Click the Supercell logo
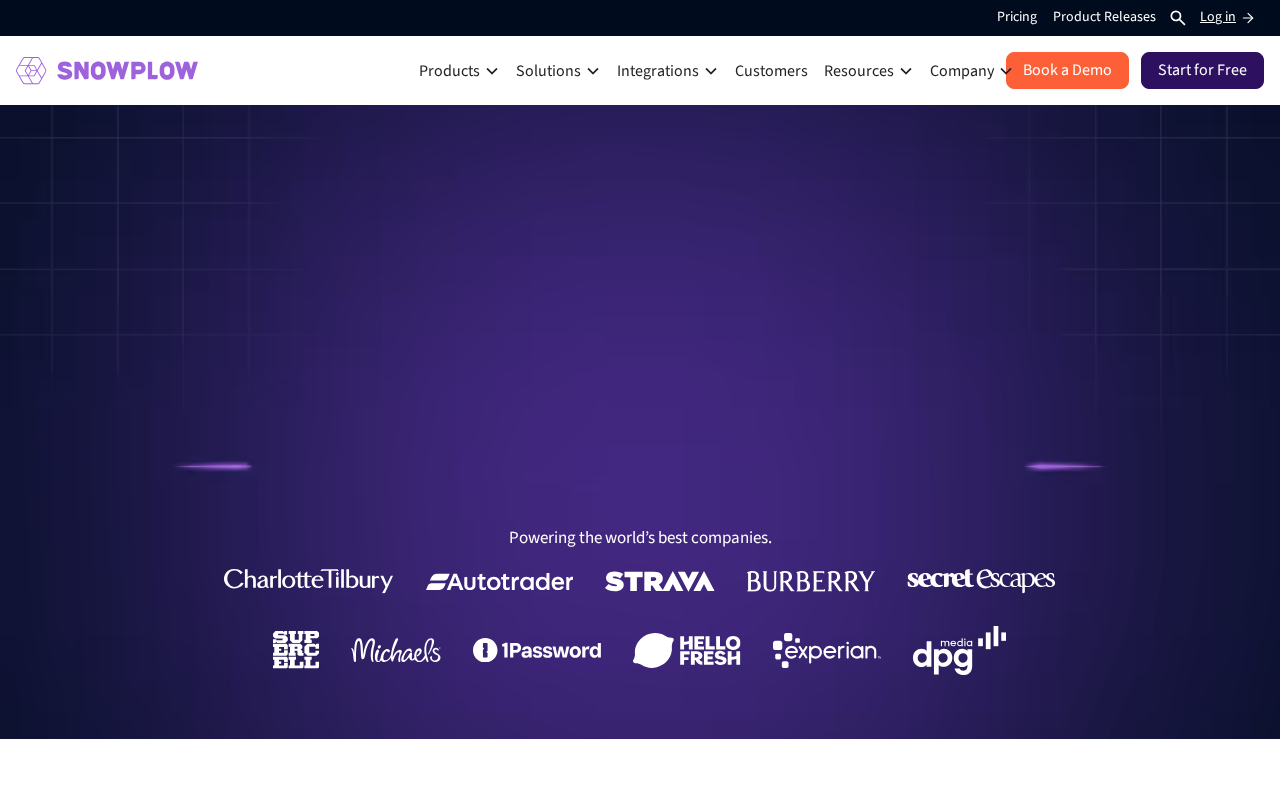 pos(296,650)
